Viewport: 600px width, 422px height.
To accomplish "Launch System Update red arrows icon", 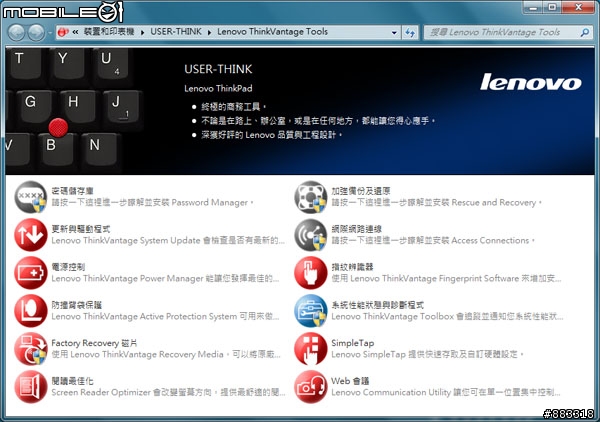I will (31, 235).
